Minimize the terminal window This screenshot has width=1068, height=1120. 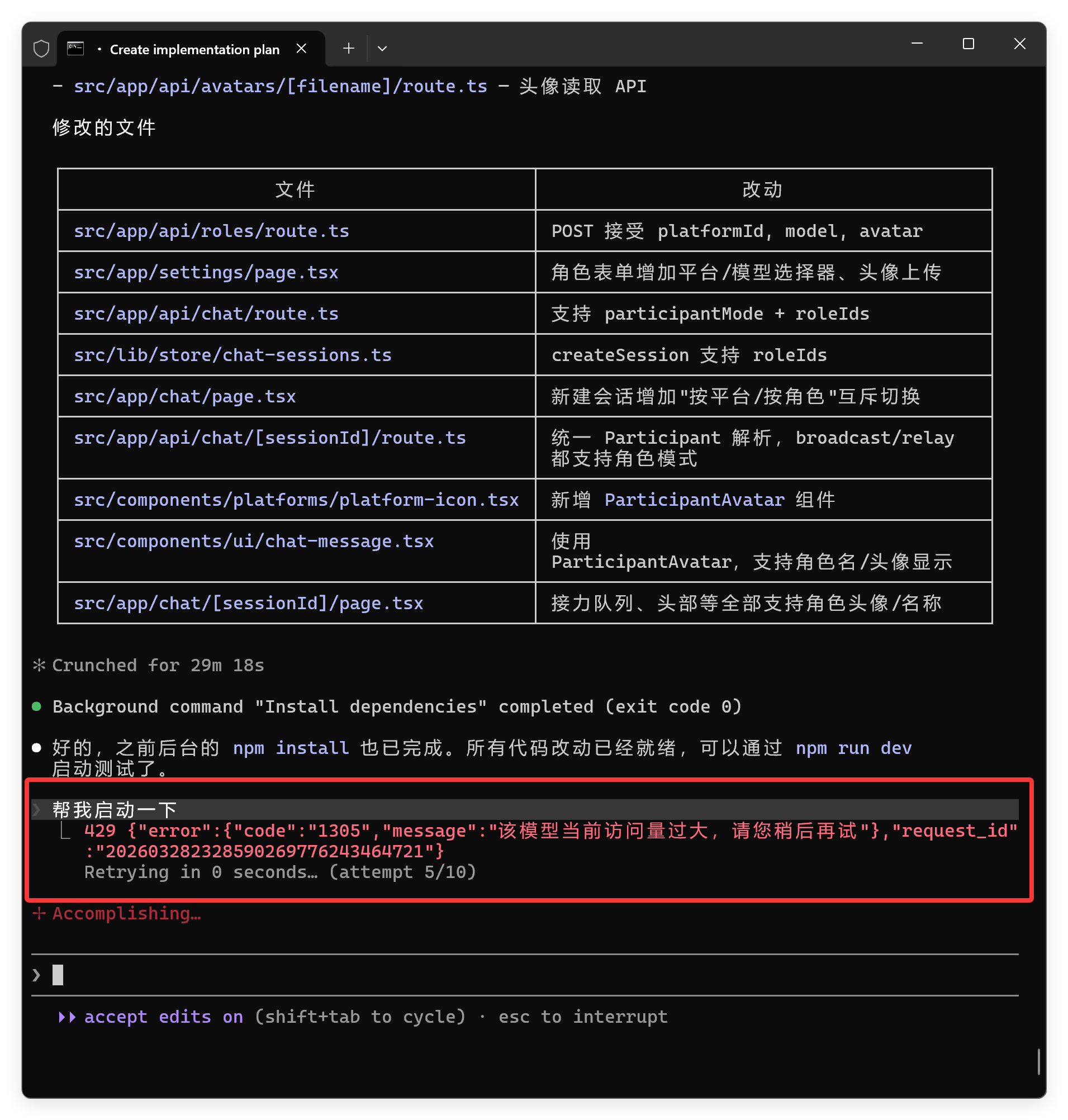point(917,44)
